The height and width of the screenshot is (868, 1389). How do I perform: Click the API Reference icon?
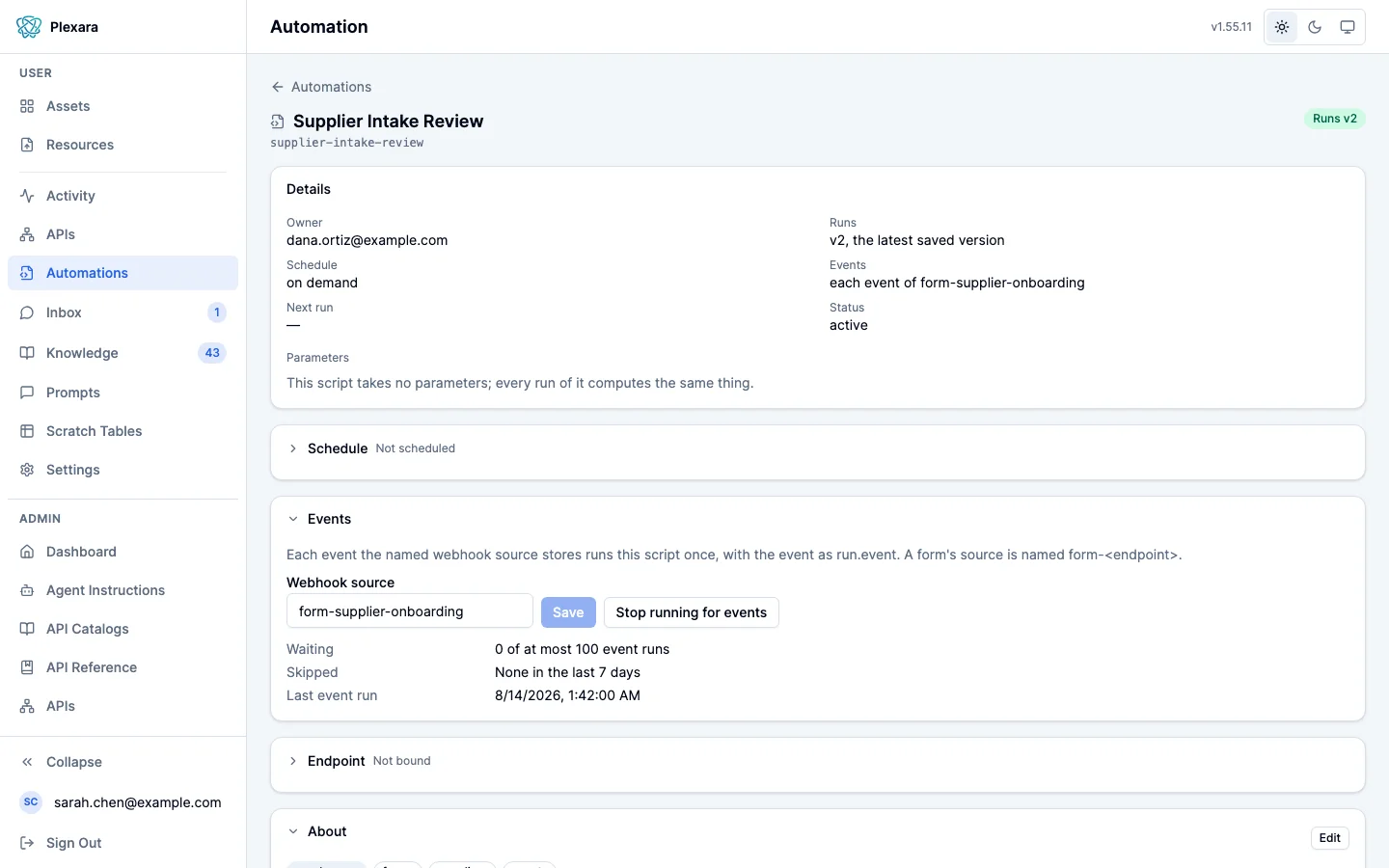(27, 667)
